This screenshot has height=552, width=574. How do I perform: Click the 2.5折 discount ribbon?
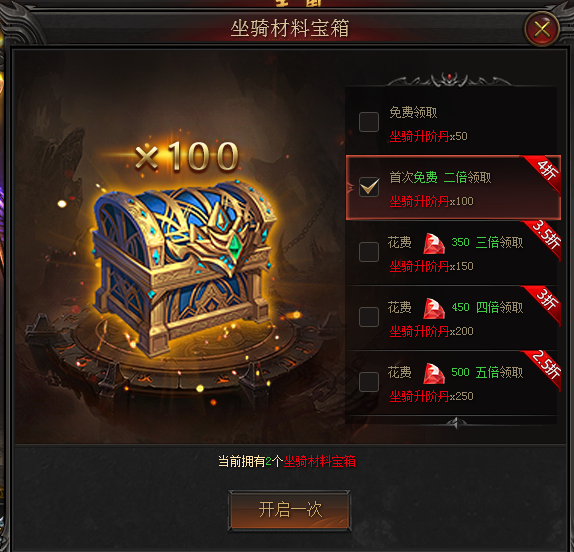click(544, 368)
